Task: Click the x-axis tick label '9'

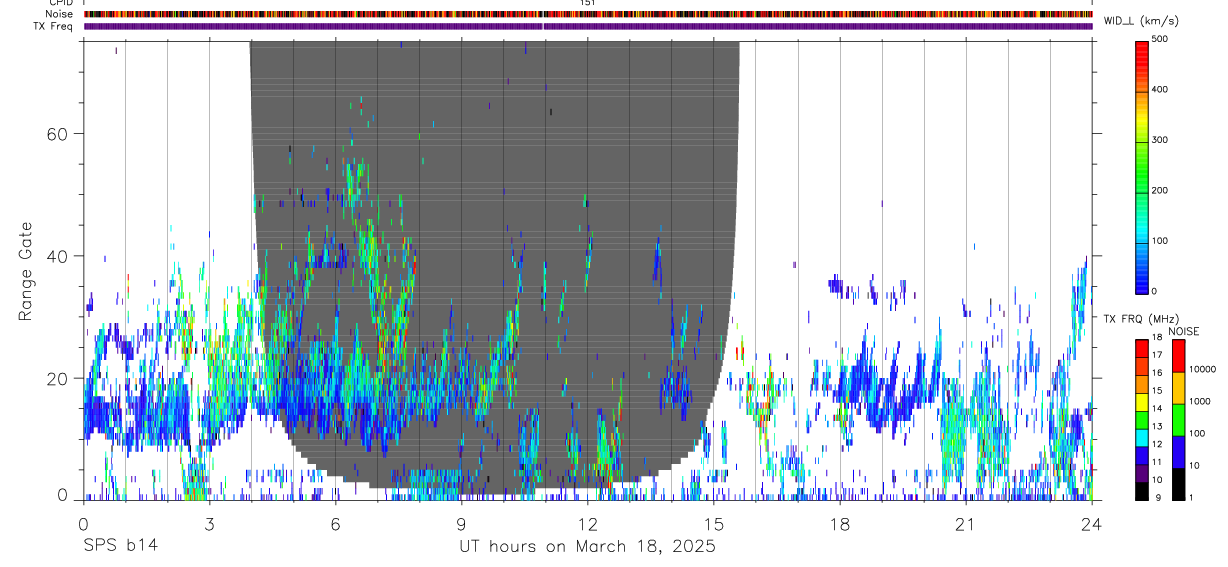Action: tap(461, 523)
